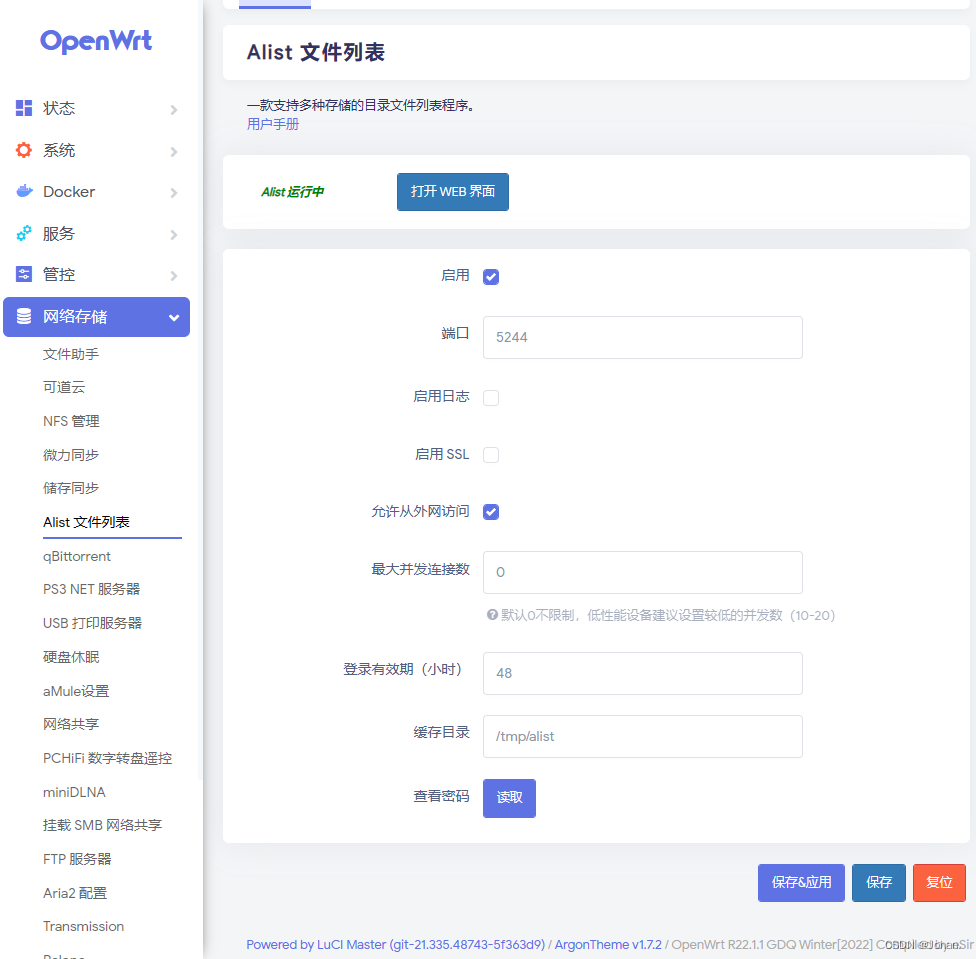Open PCHiFi 数字转盘遥控 submenu item

[107, 758]
